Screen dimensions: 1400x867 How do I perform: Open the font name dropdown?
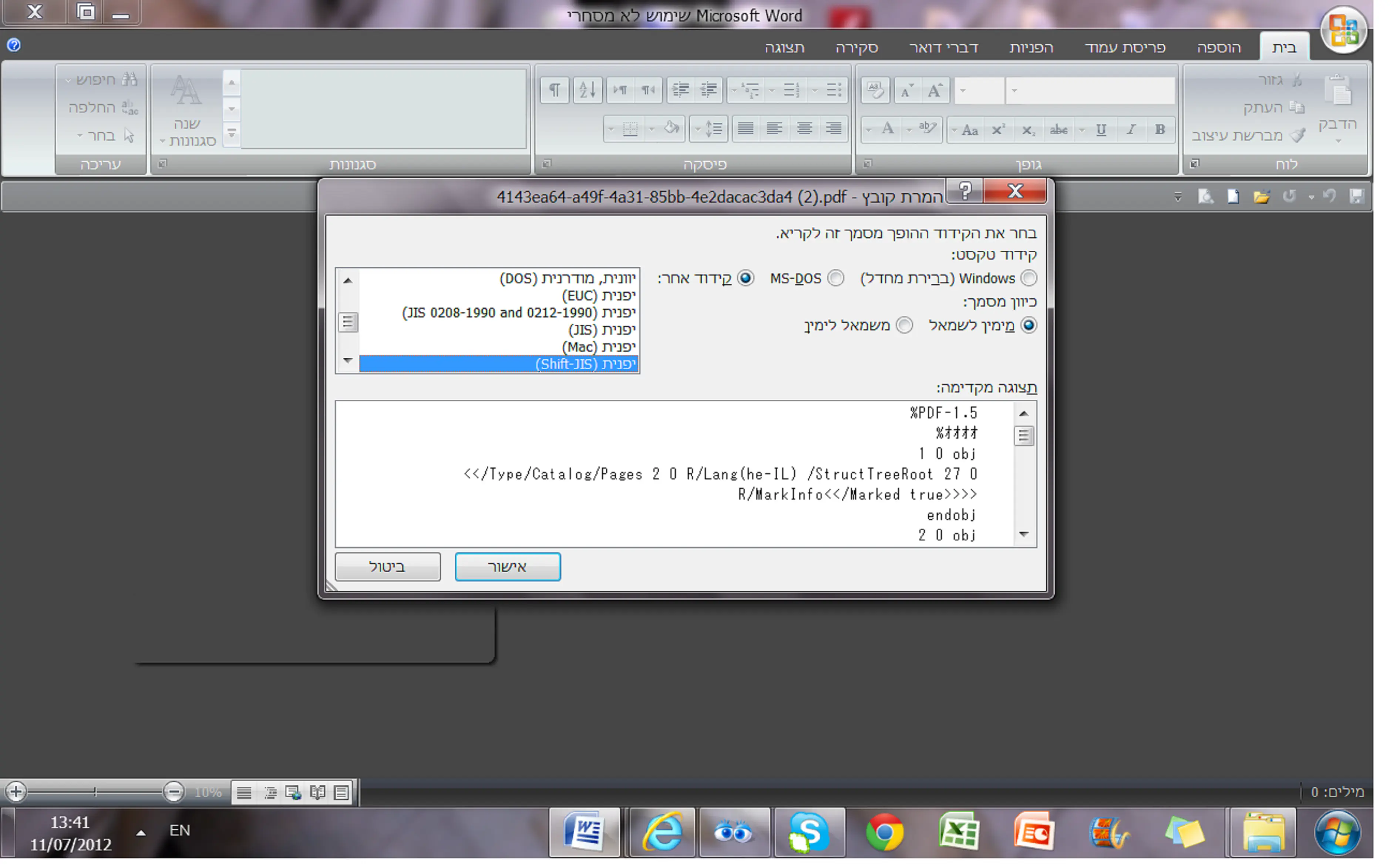pos(1014,91)
